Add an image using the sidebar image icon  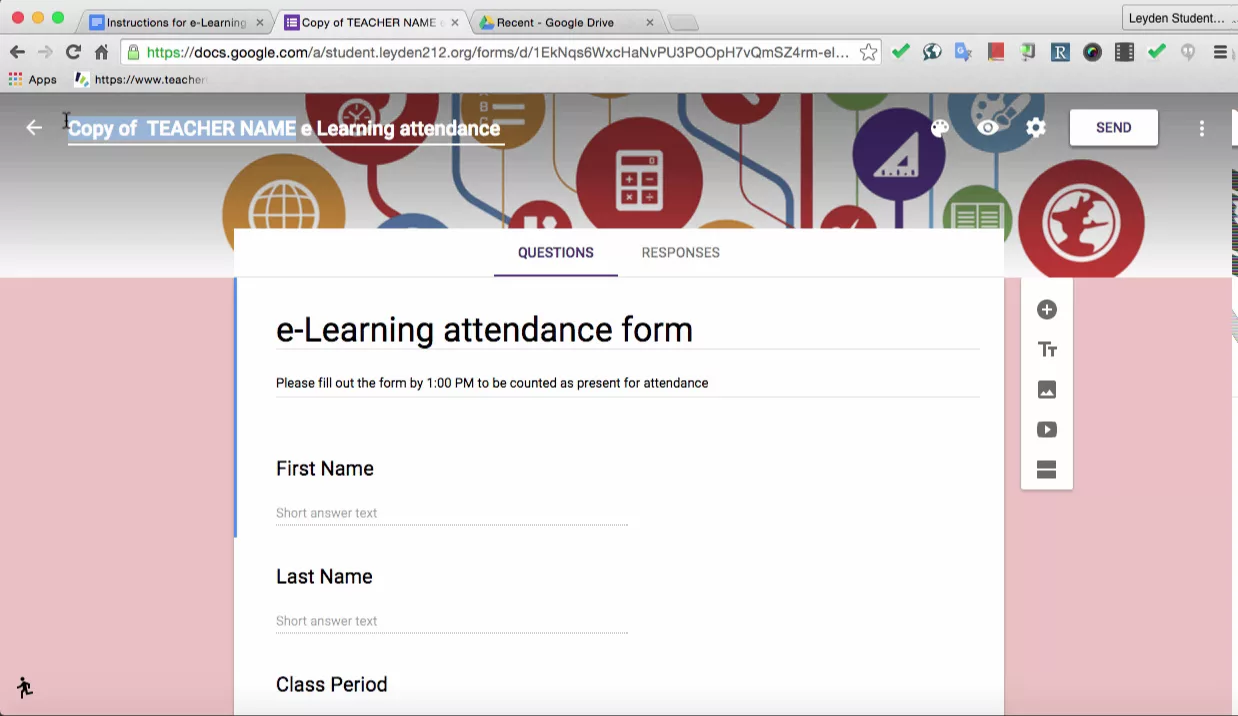pos(1047,390)
